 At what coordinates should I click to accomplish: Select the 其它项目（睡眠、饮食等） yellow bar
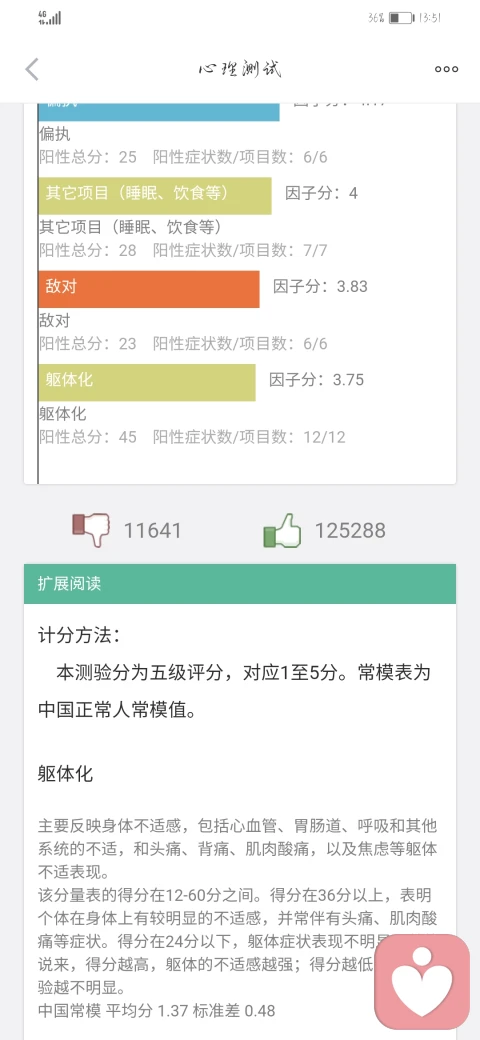pos(155,196)
